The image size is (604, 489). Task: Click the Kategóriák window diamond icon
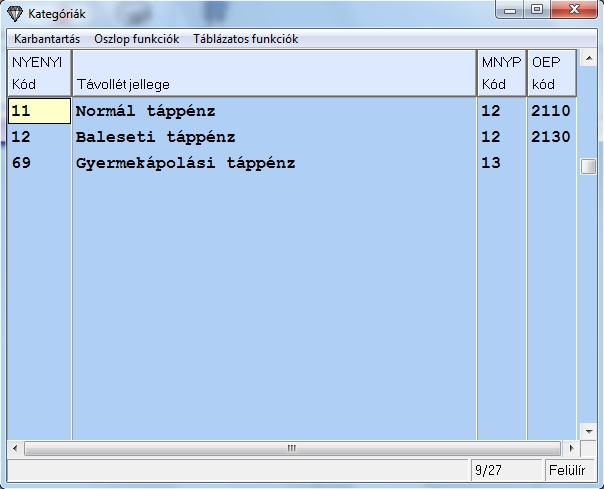(x=14, y=14)
